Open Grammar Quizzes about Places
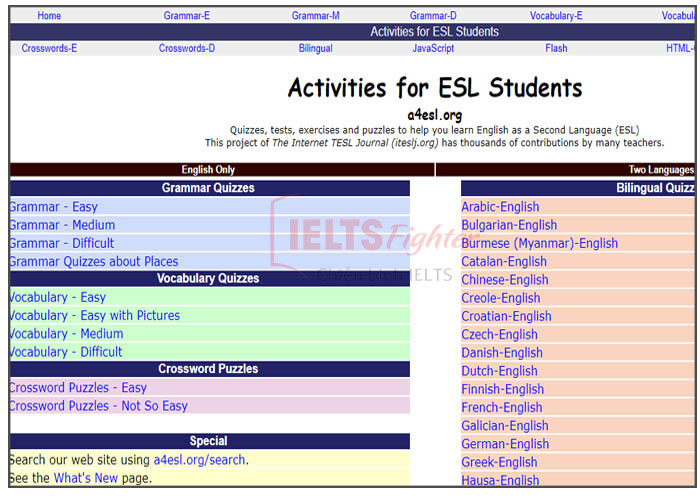The image size is (700, 496). pyautogui.click(x=94, y=262)
